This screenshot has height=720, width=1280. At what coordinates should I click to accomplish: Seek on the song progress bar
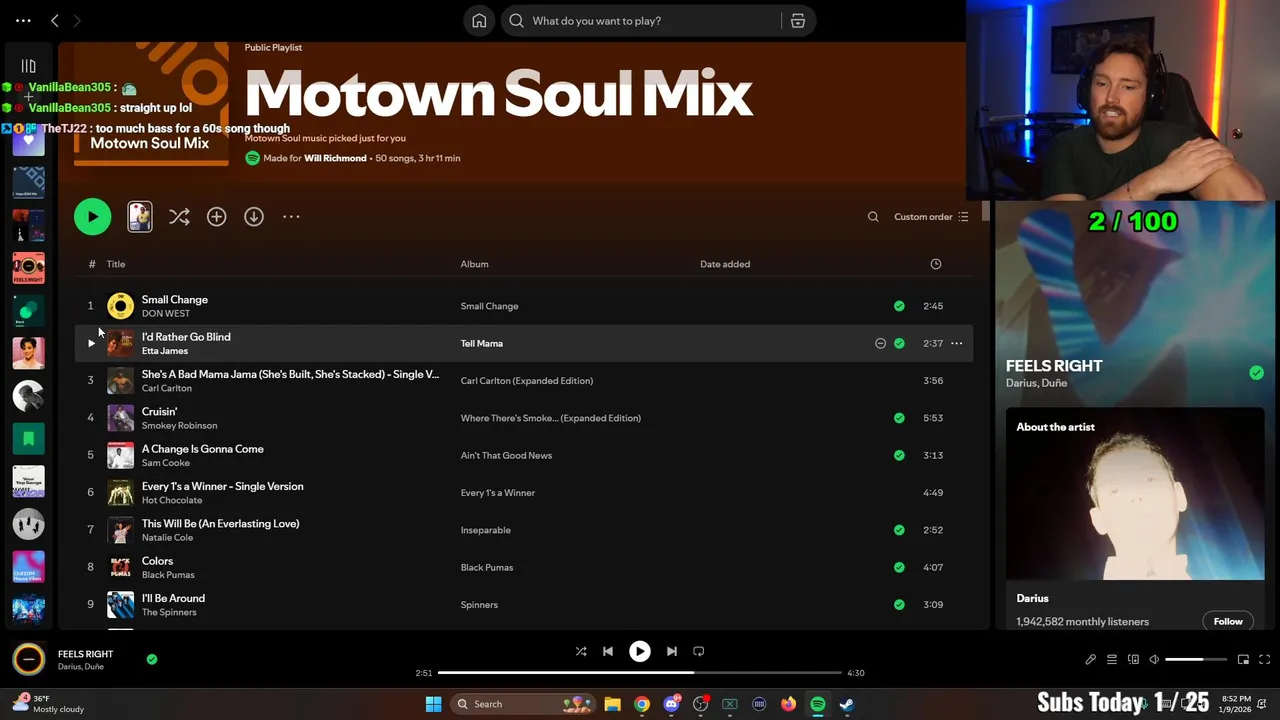point(640,673)
